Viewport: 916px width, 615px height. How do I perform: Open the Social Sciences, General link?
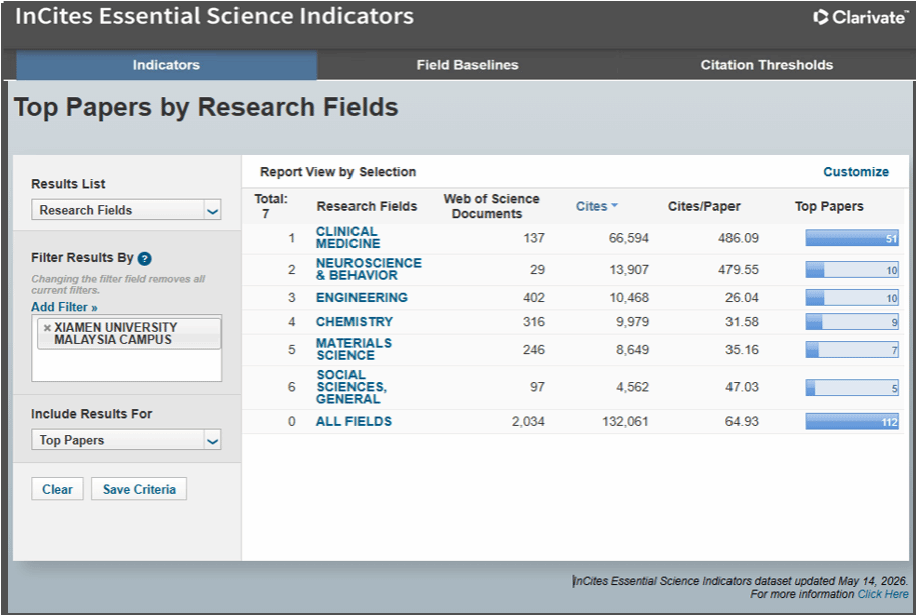[x=351, y=387]
